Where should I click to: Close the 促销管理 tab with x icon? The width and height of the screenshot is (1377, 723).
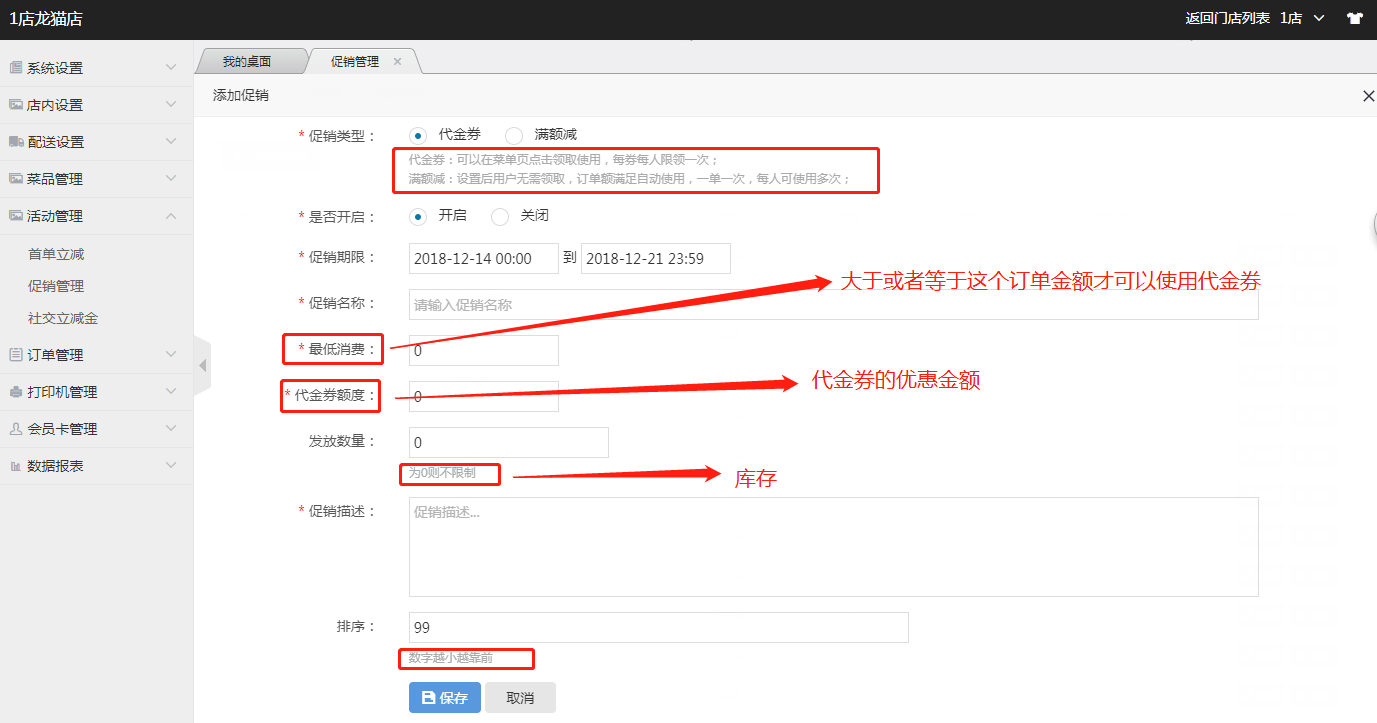click(397, 62)
